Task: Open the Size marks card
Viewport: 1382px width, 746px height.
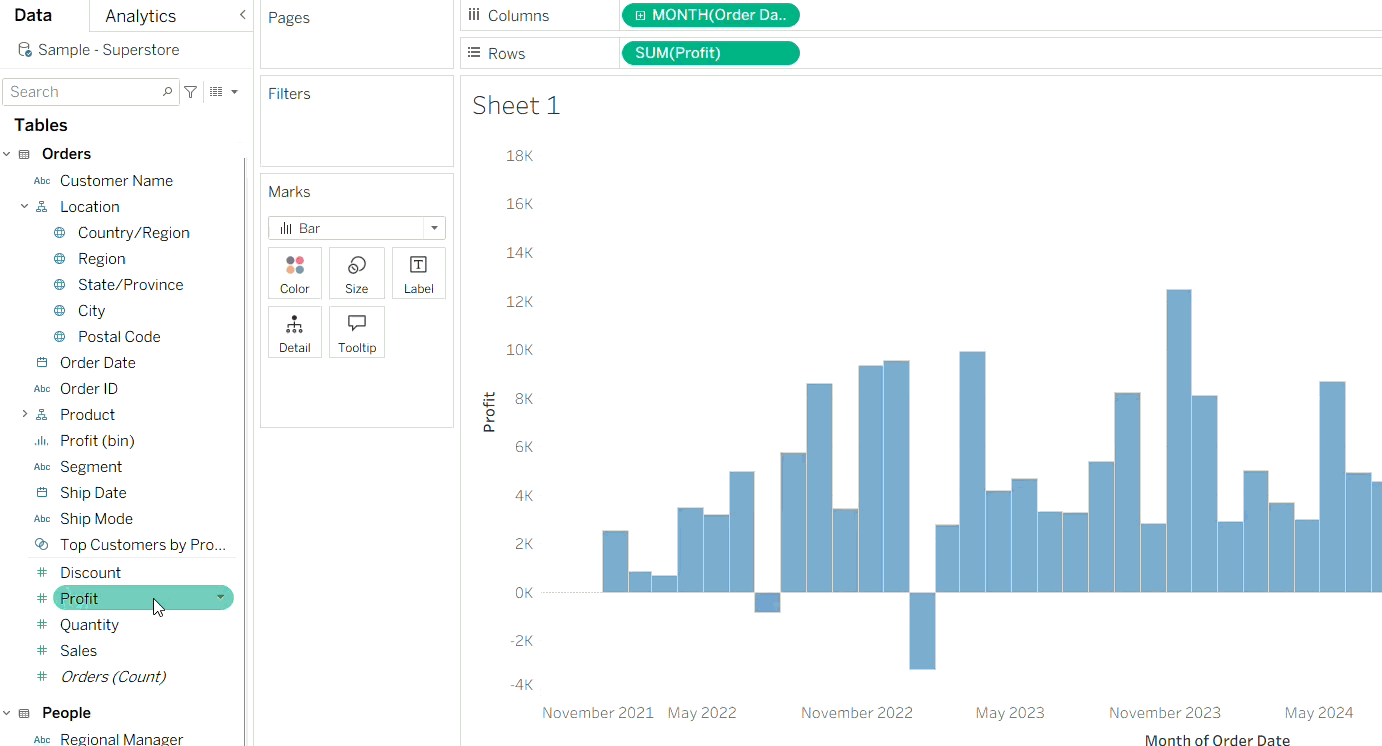Action: click(x=357, y=273)
